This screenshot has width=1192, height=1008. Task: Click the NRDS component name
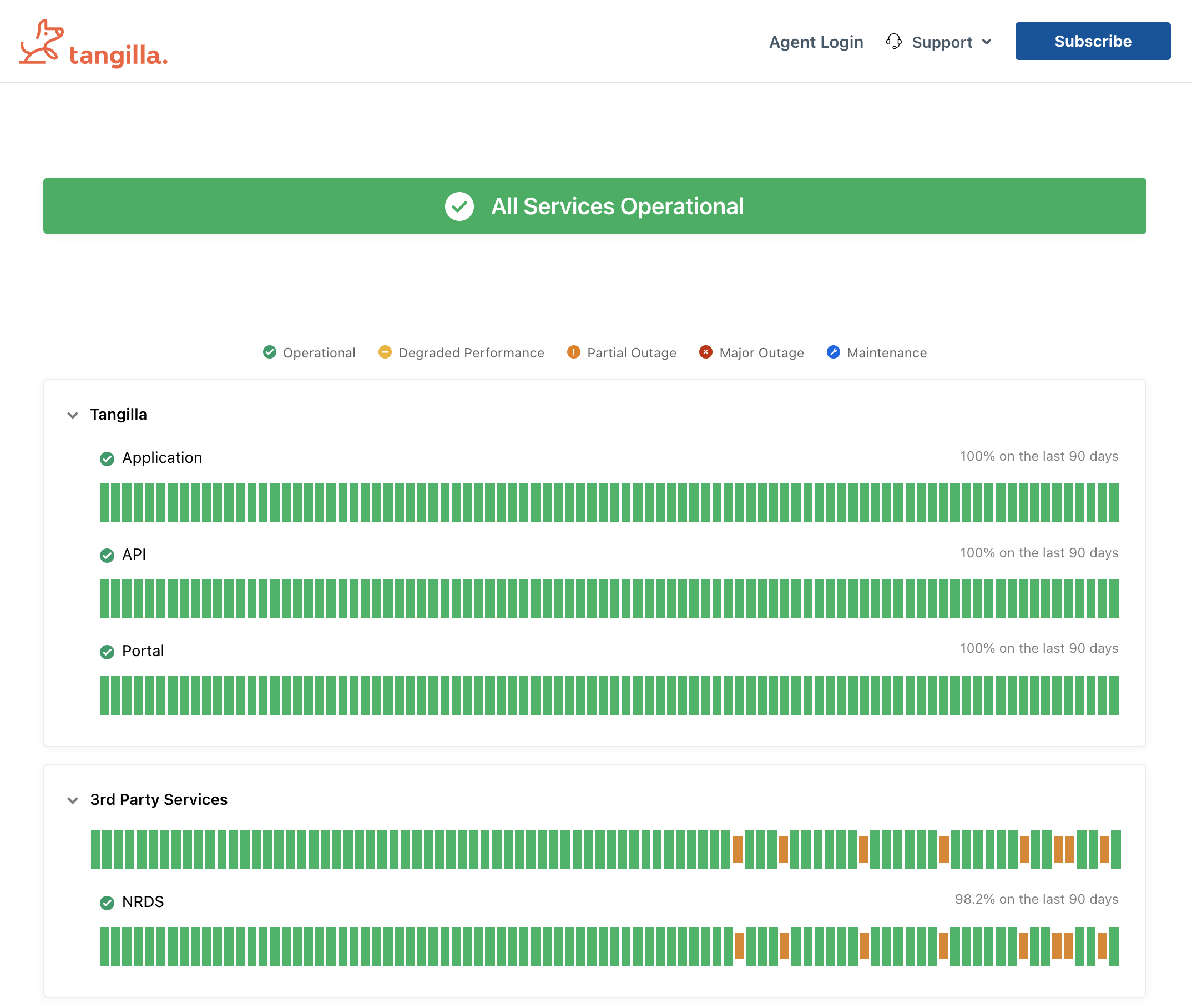tap(143, 902)
